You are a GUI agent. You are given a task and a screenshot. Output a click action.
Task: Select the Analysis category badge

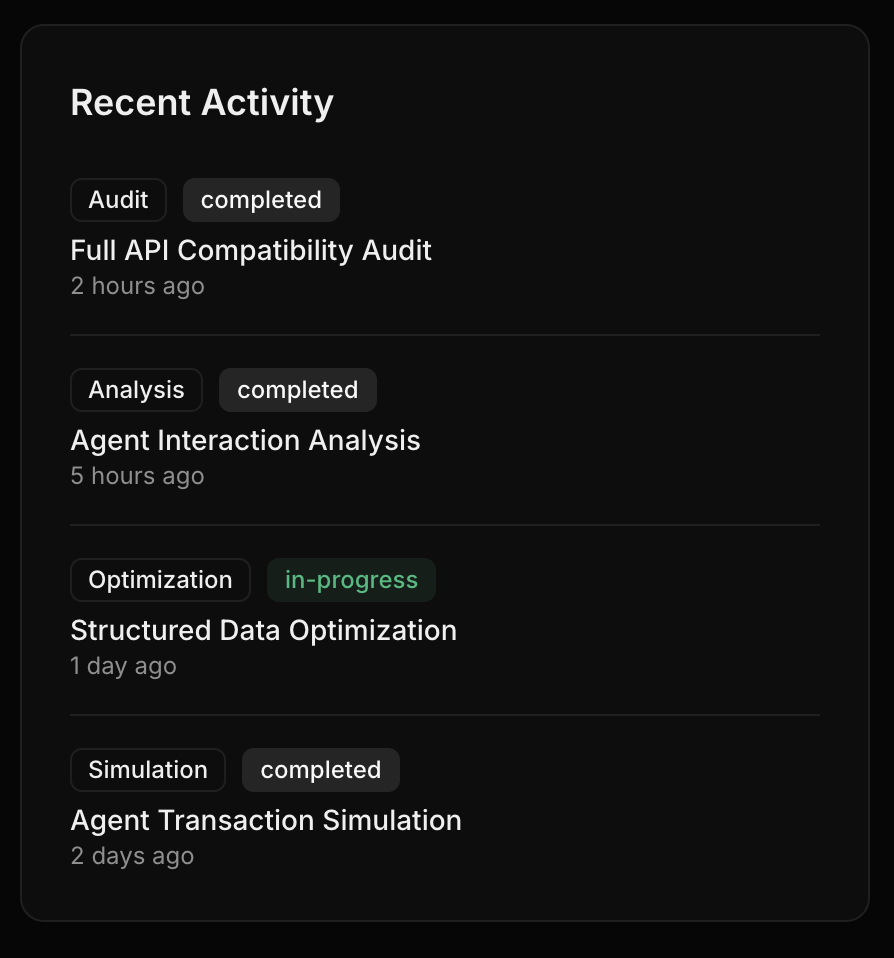point(136,390)
